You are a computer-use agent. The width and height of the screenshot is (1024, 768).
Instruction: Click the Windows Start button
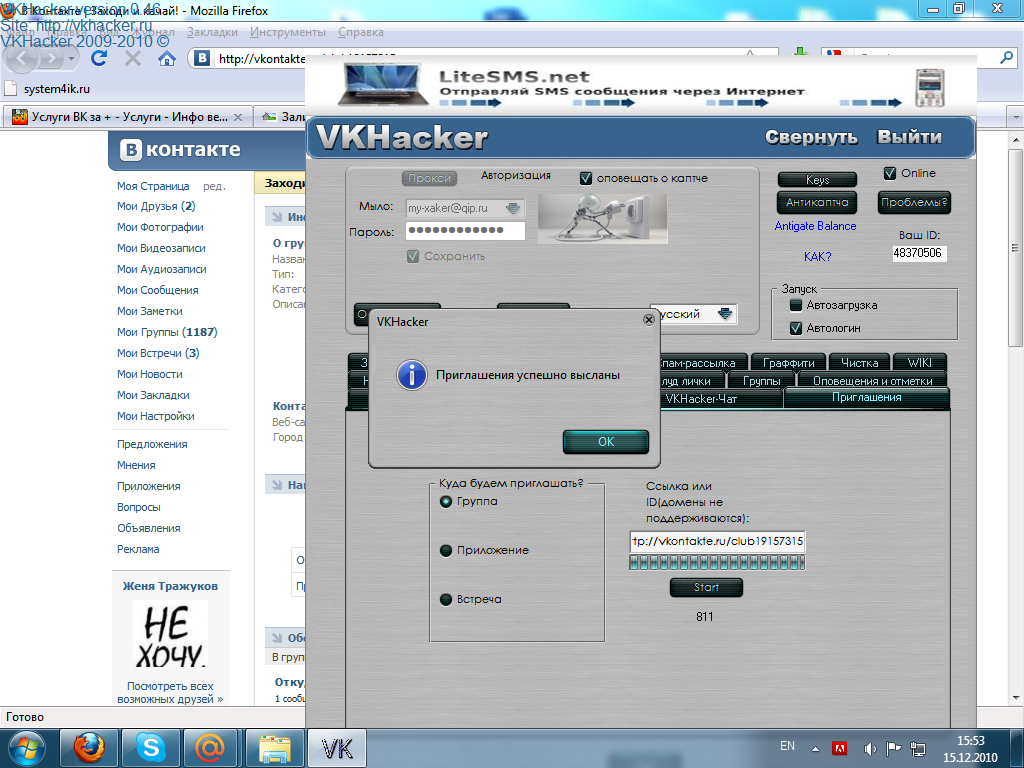27,748
